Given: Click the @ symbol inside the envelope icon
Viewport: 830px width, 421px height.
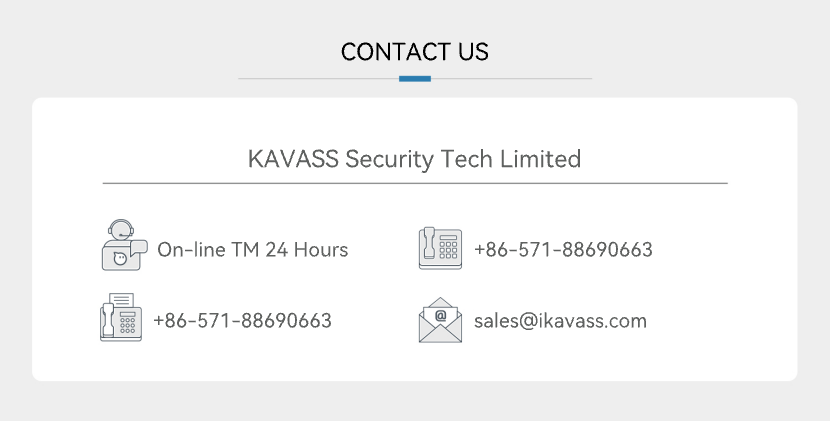Looking at the screenshot, I should click(440, 316).
